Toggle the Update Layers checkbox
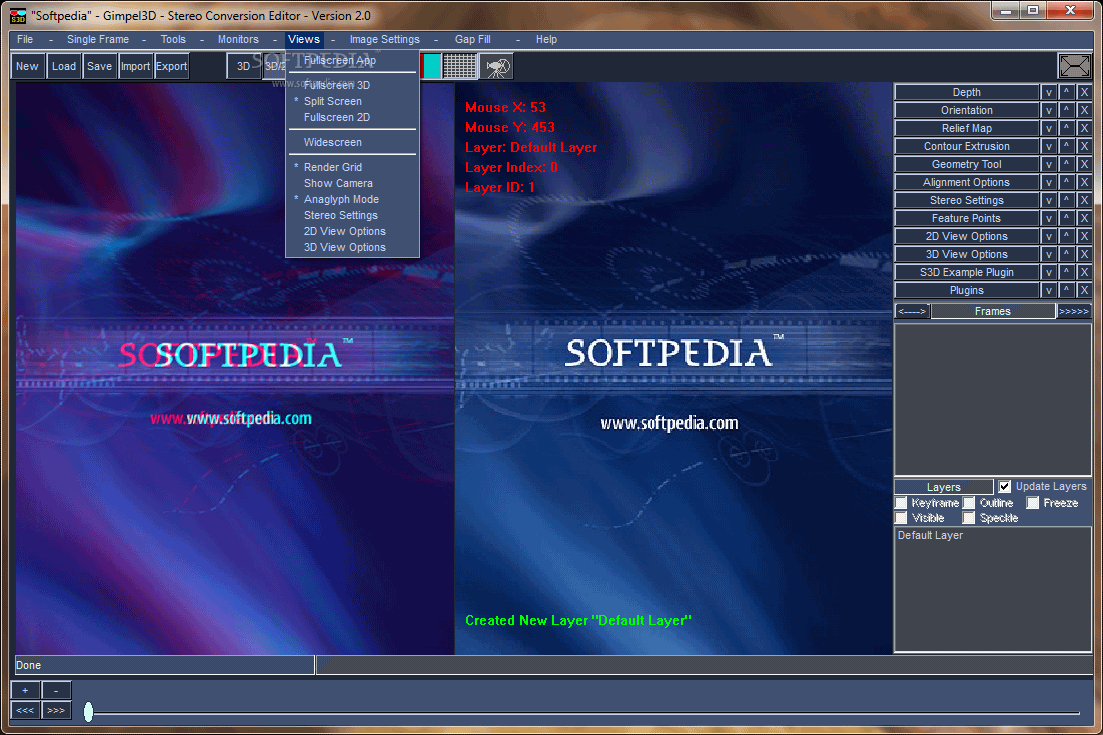The image size is (1103, 735). pyautogui.click(x=1005, y=486)
